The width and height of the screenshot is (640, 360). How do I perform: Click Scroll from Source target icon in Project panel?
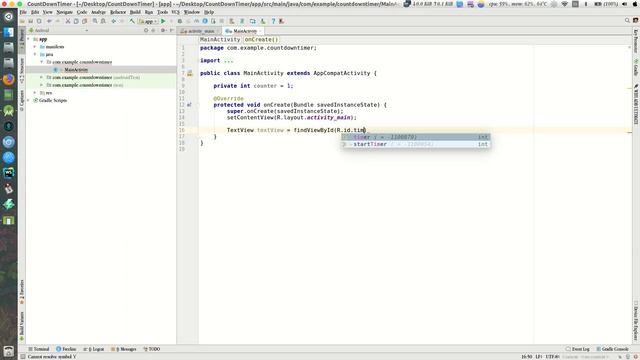pos(146,31)
